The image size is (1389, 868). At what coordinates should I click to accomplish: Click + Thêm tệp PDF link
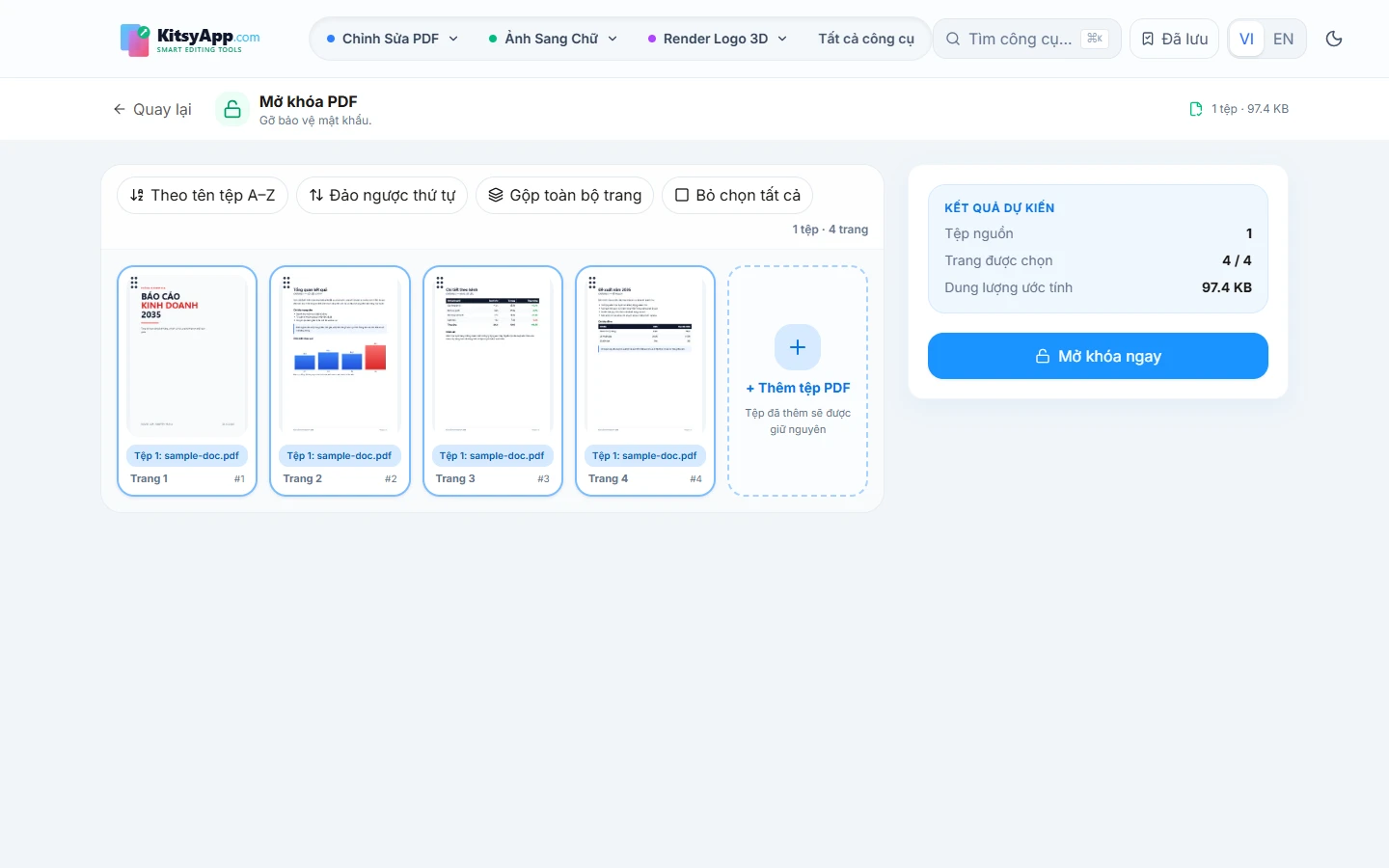pos(798,388)
